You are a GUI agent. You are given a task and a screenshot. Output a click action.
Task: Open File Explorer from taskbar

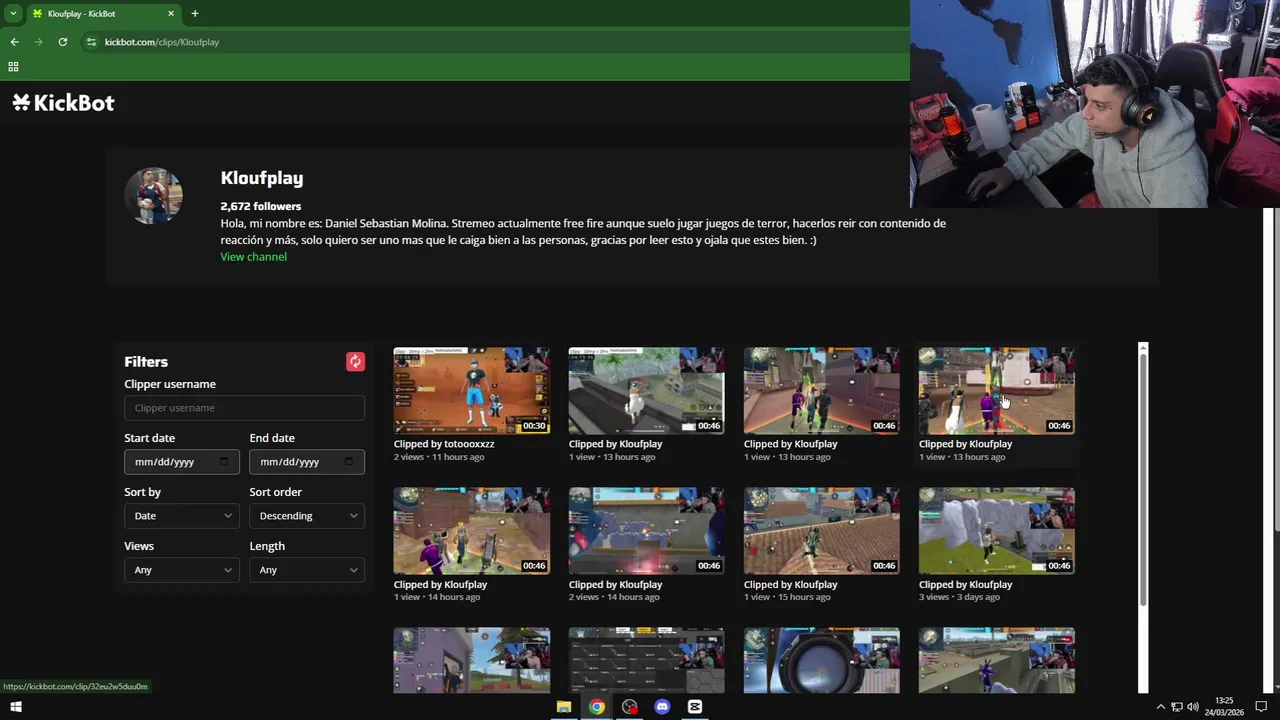tap(564, 707)
